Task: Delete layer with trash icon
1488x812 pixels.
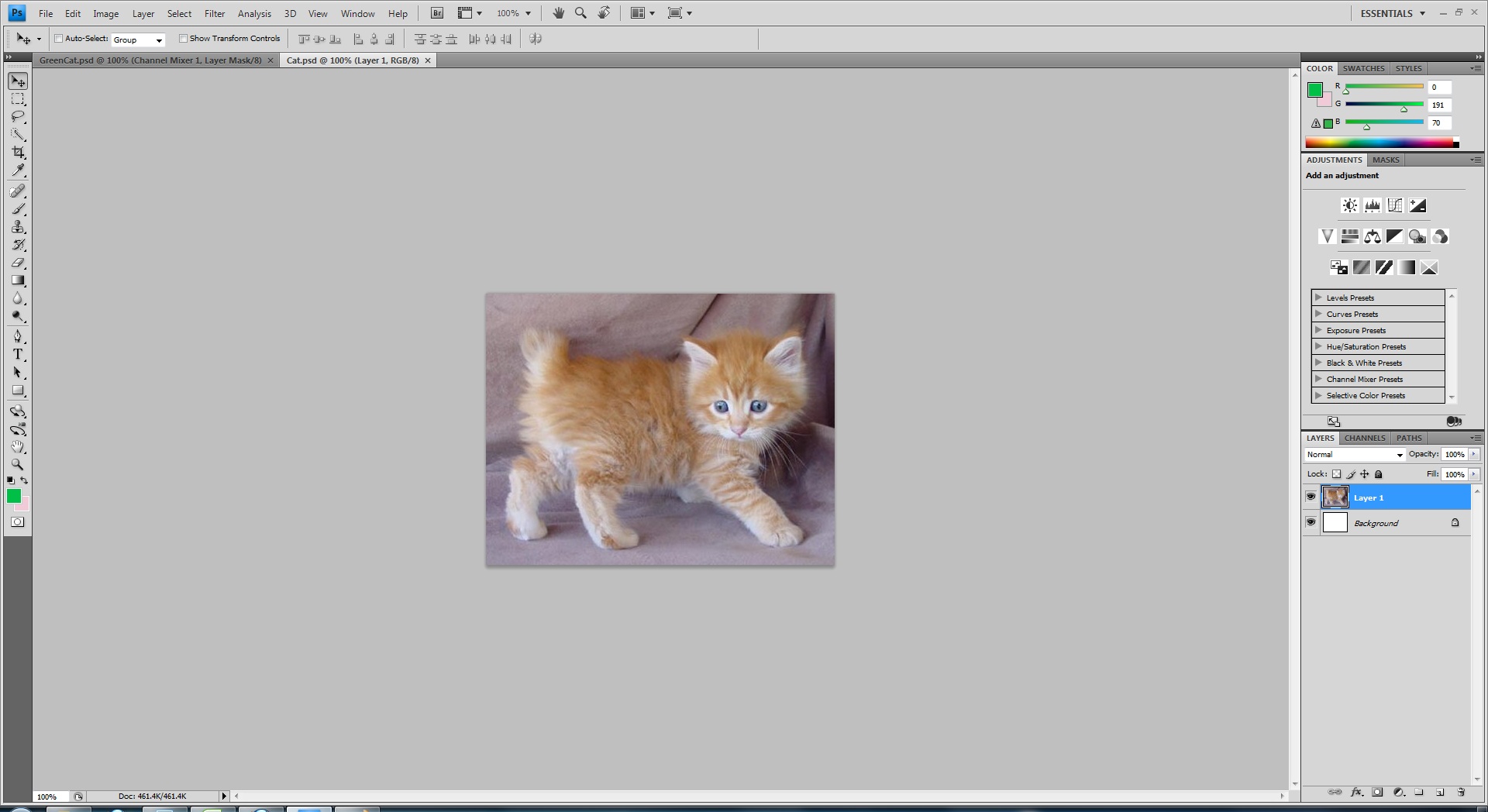Action: point(1461,792)
